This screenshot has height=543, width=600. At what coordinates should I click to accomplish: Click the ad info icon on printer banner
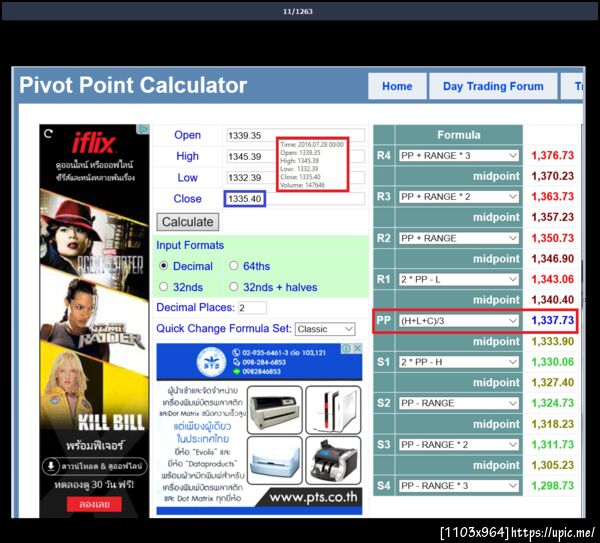coord(347,348)
